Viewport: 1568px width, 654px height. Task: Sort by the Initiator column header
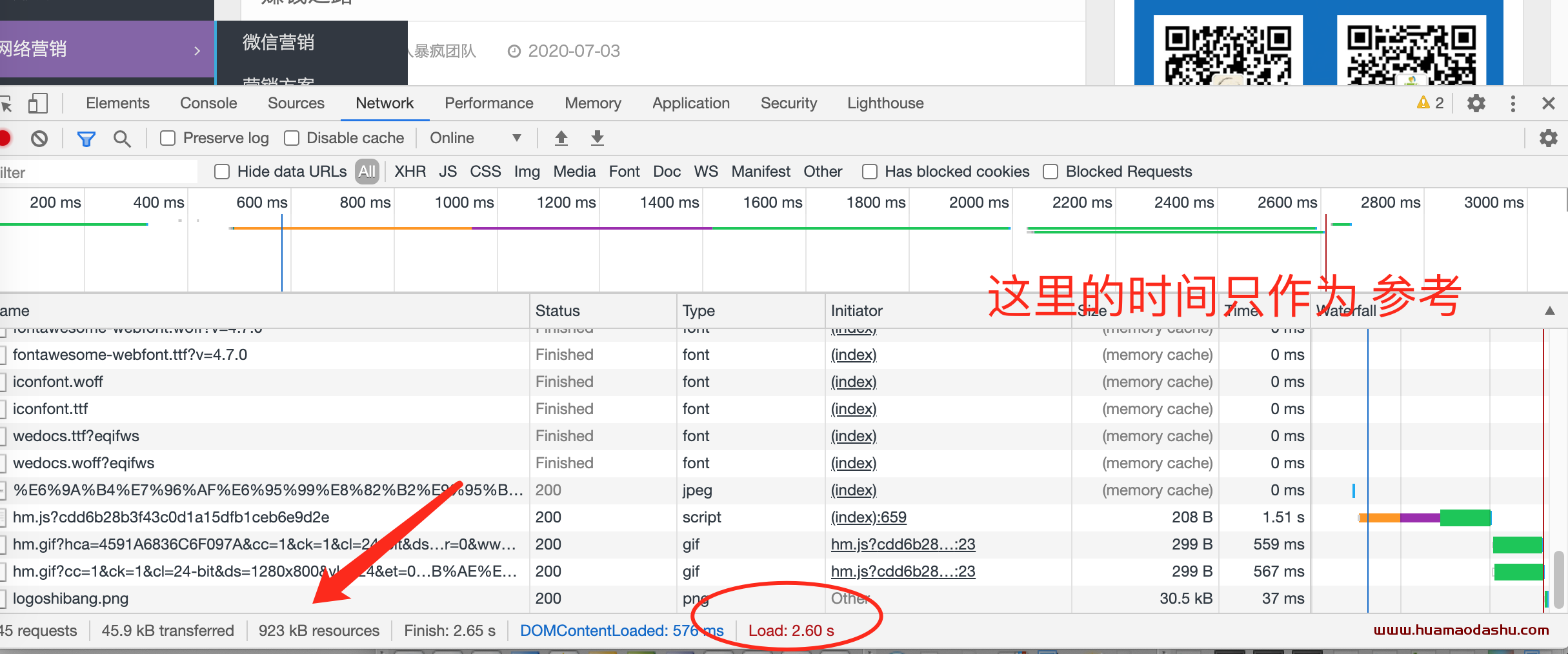[948, 311]
